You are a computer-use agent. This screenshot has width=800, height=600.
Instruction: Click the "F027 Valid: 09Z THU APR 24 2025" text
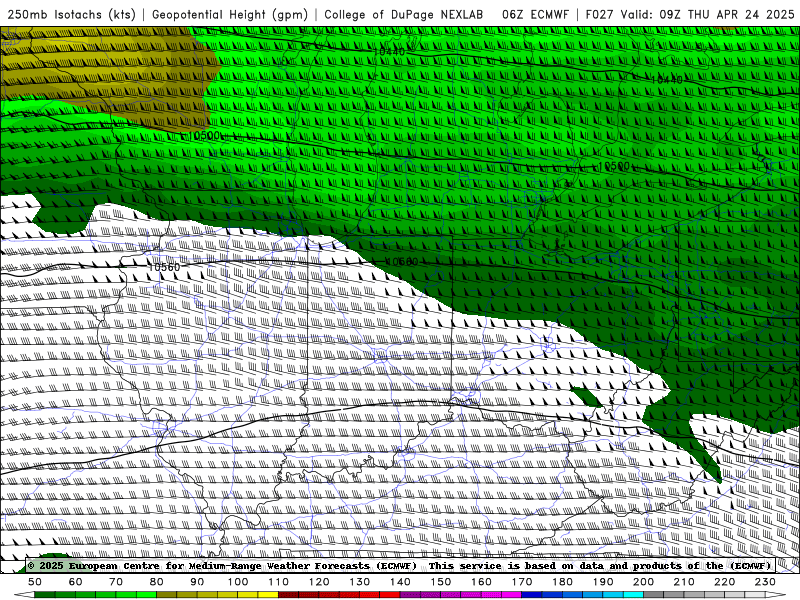click(x=690, y=14)
